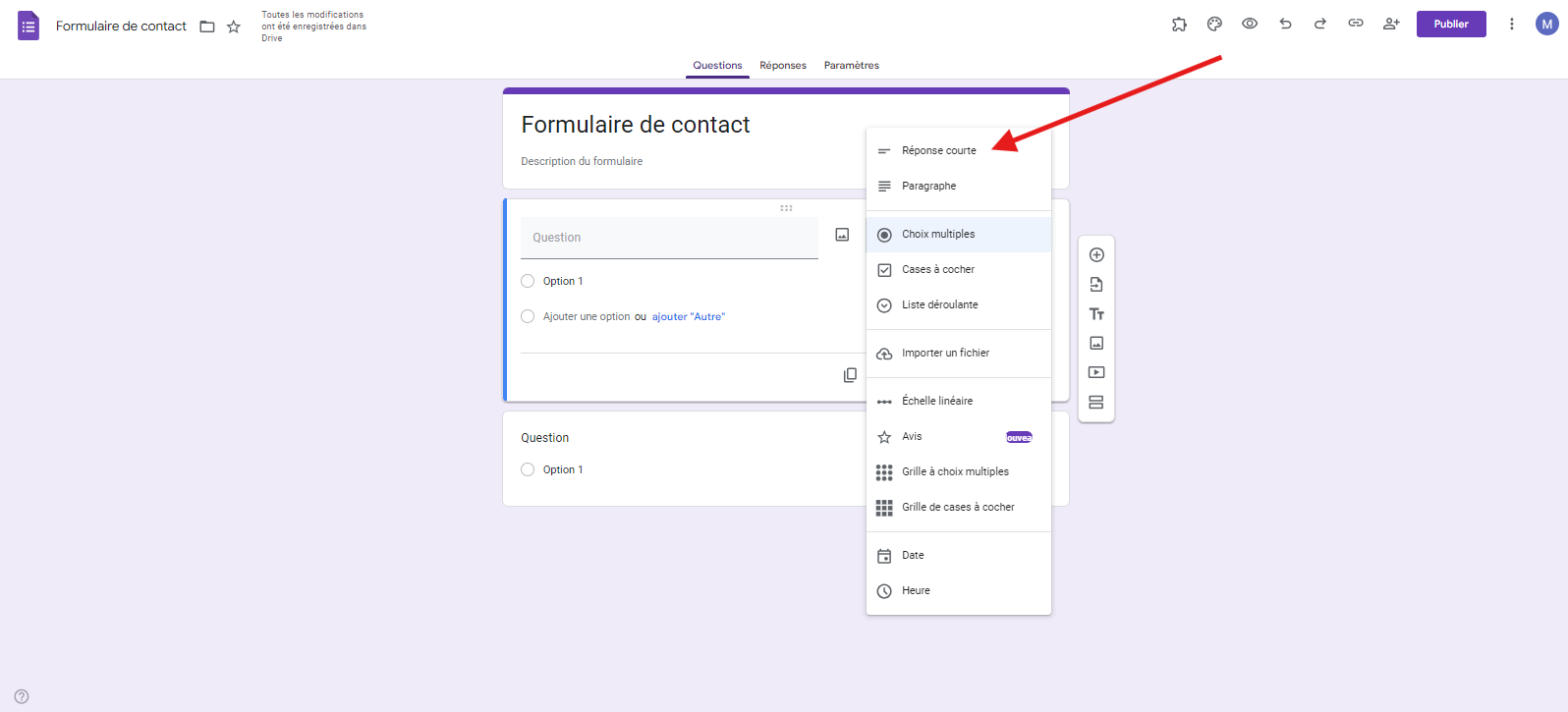Click the Publier button
The height and width of the screenshot is (712, 1568).
click(1450, 25)
